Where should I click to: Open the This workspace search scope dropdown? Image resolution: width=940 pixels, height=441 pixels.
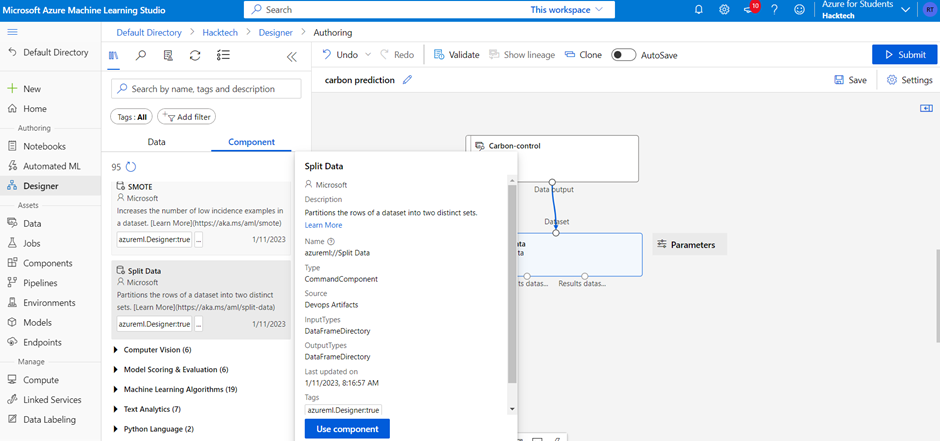[567, 10]
